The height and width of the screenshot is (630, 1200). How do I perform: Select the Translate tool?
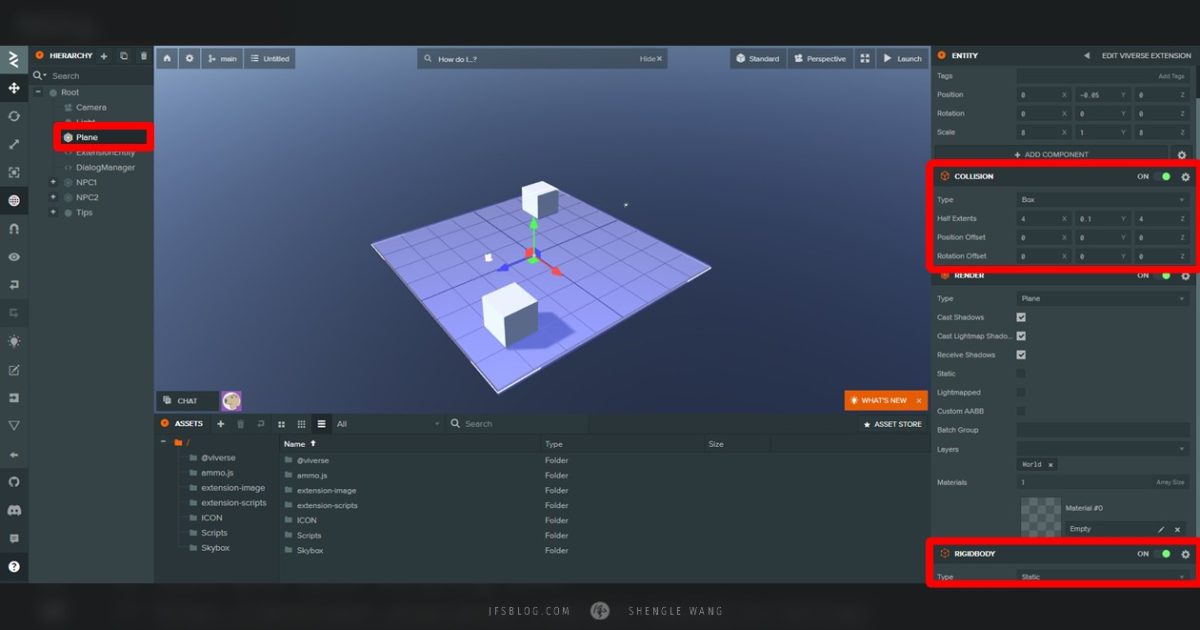[x=14, y=88]
